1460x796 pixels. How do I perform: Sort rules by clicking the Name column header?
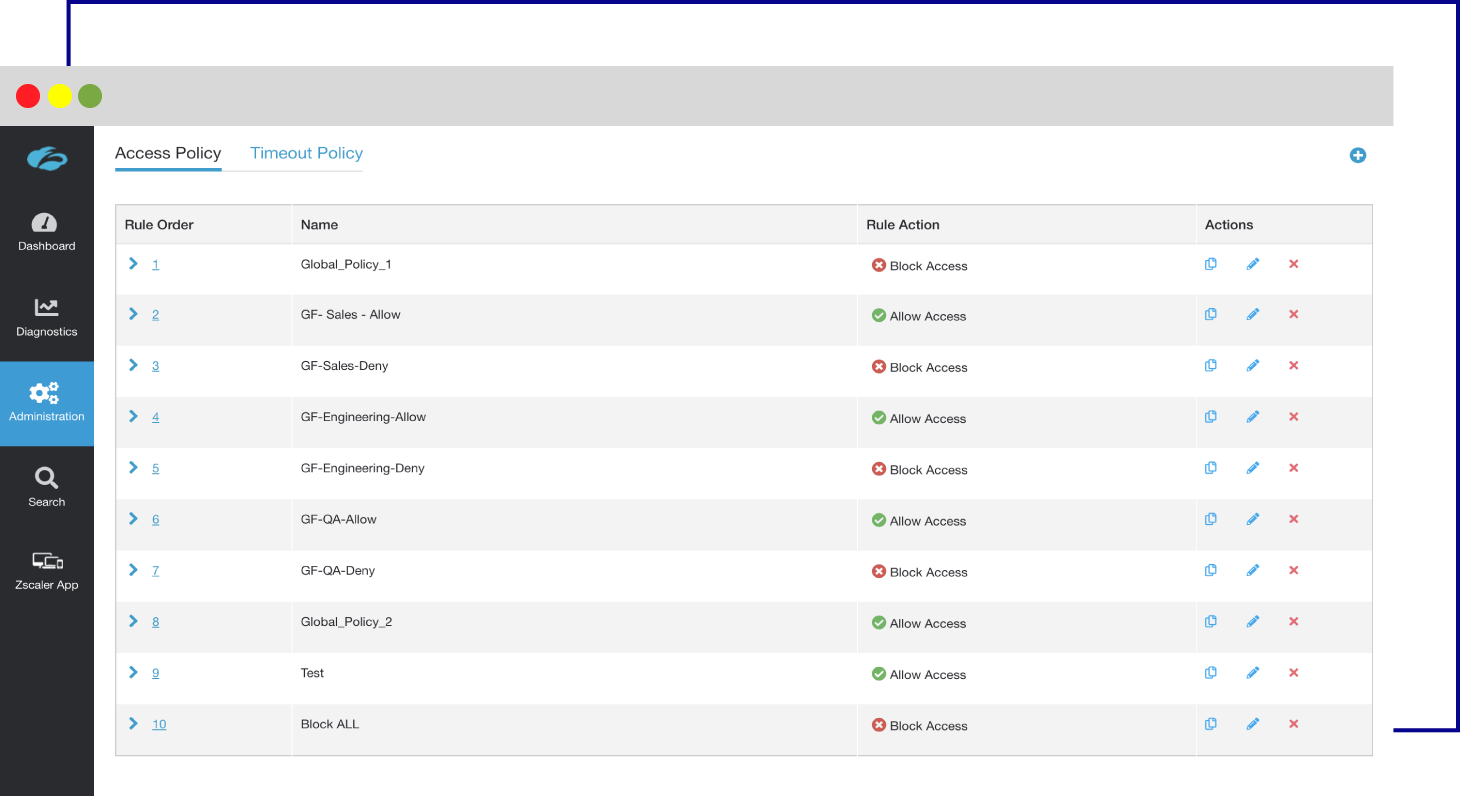(x=319, y=224)
